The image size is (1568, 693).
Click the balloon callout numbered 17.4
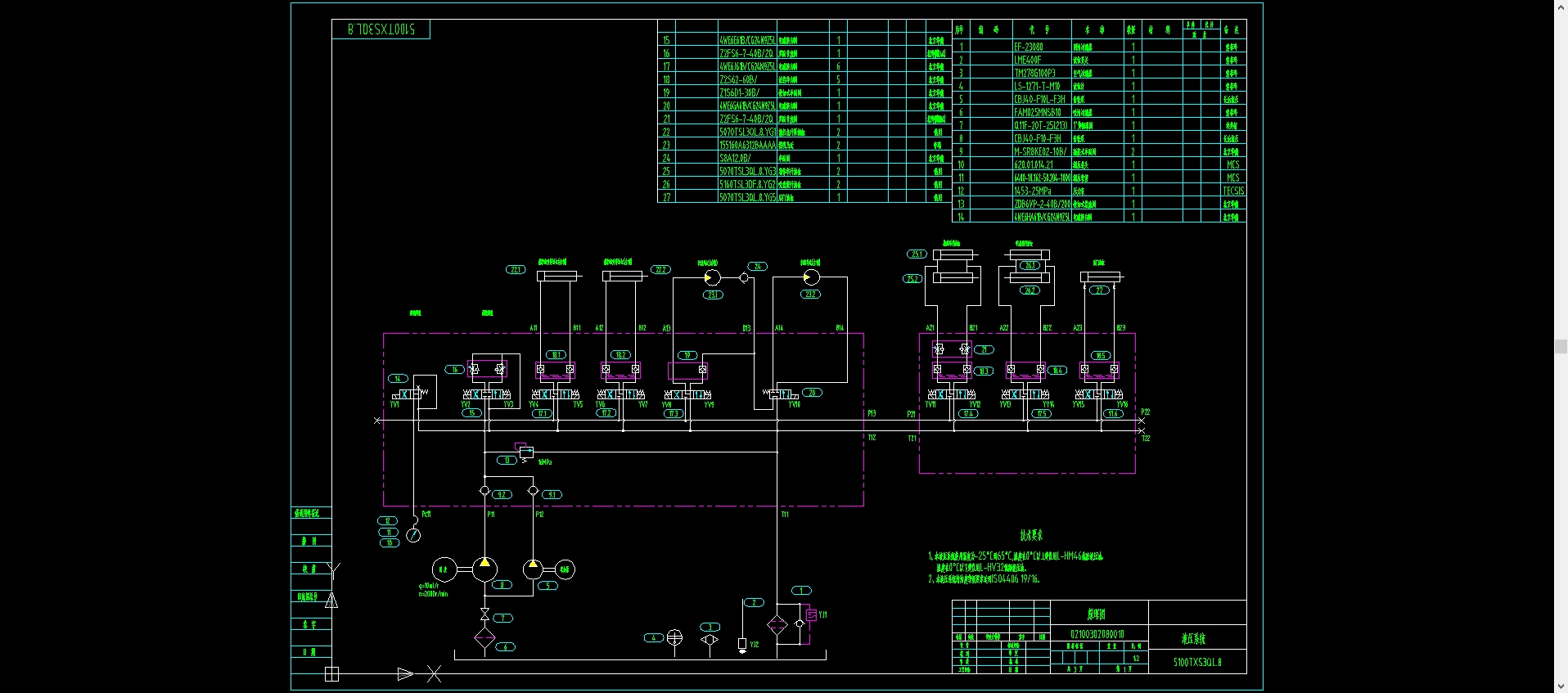(968, 414)
